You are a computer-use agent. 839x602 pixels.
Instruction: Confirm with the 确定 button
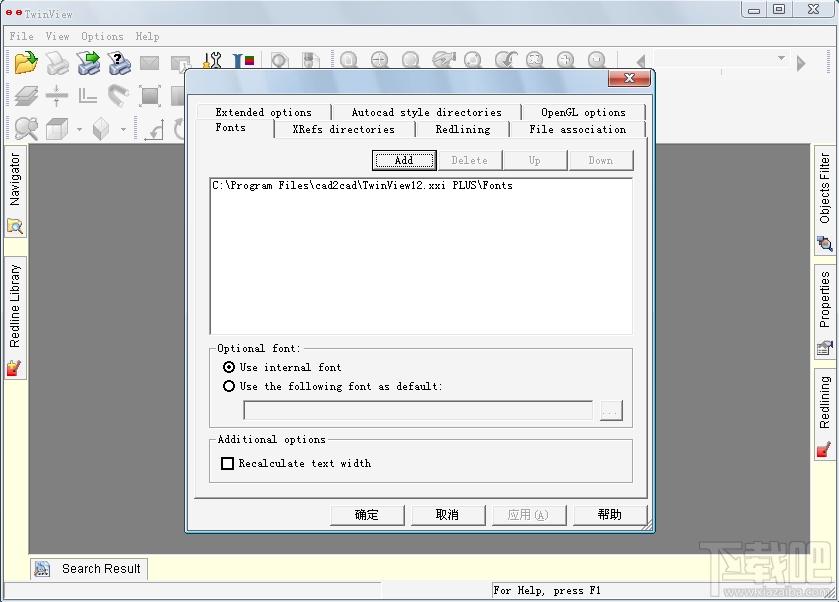[367, 515]
